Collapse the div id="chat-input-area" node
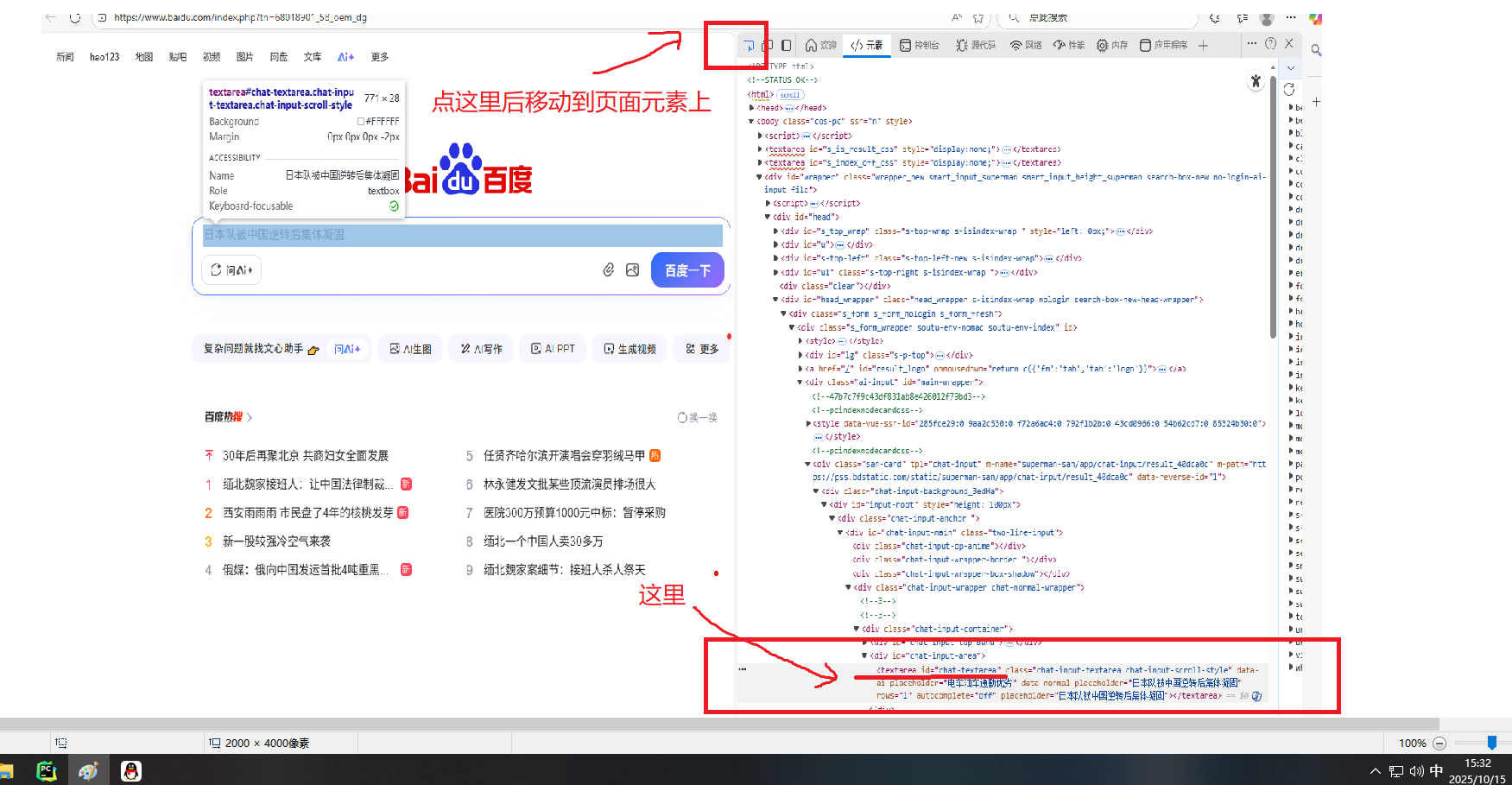The image size is (1512, 785). [x=864, y=655]
